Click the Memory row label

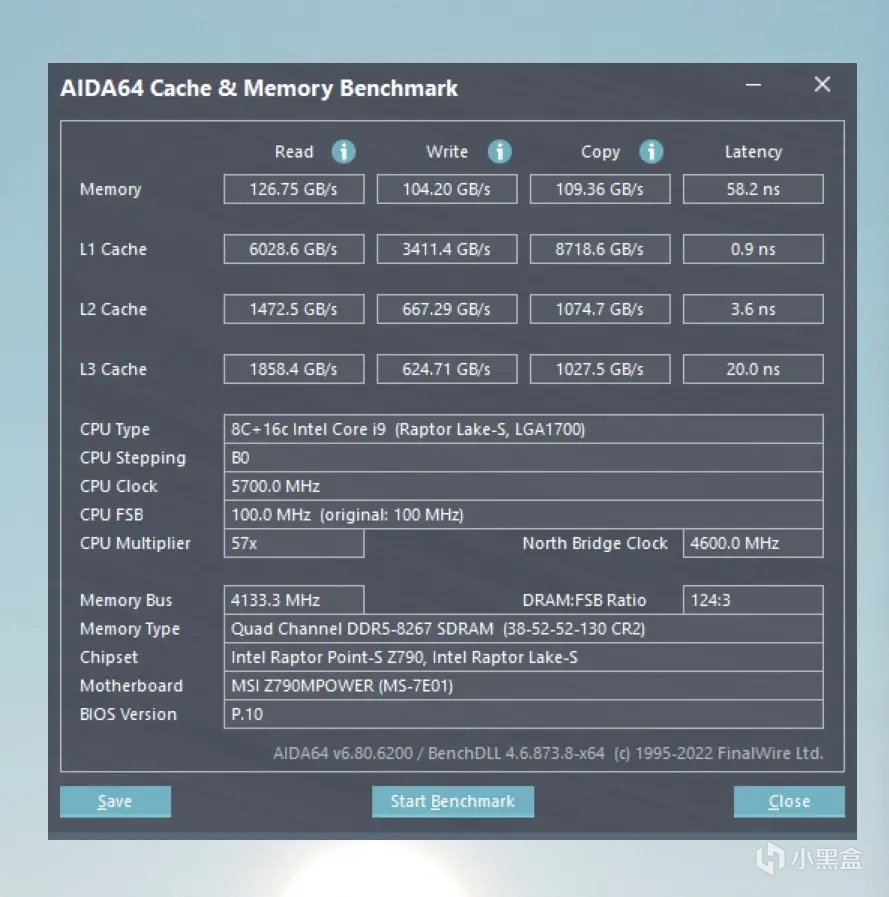tap(110, 190)
